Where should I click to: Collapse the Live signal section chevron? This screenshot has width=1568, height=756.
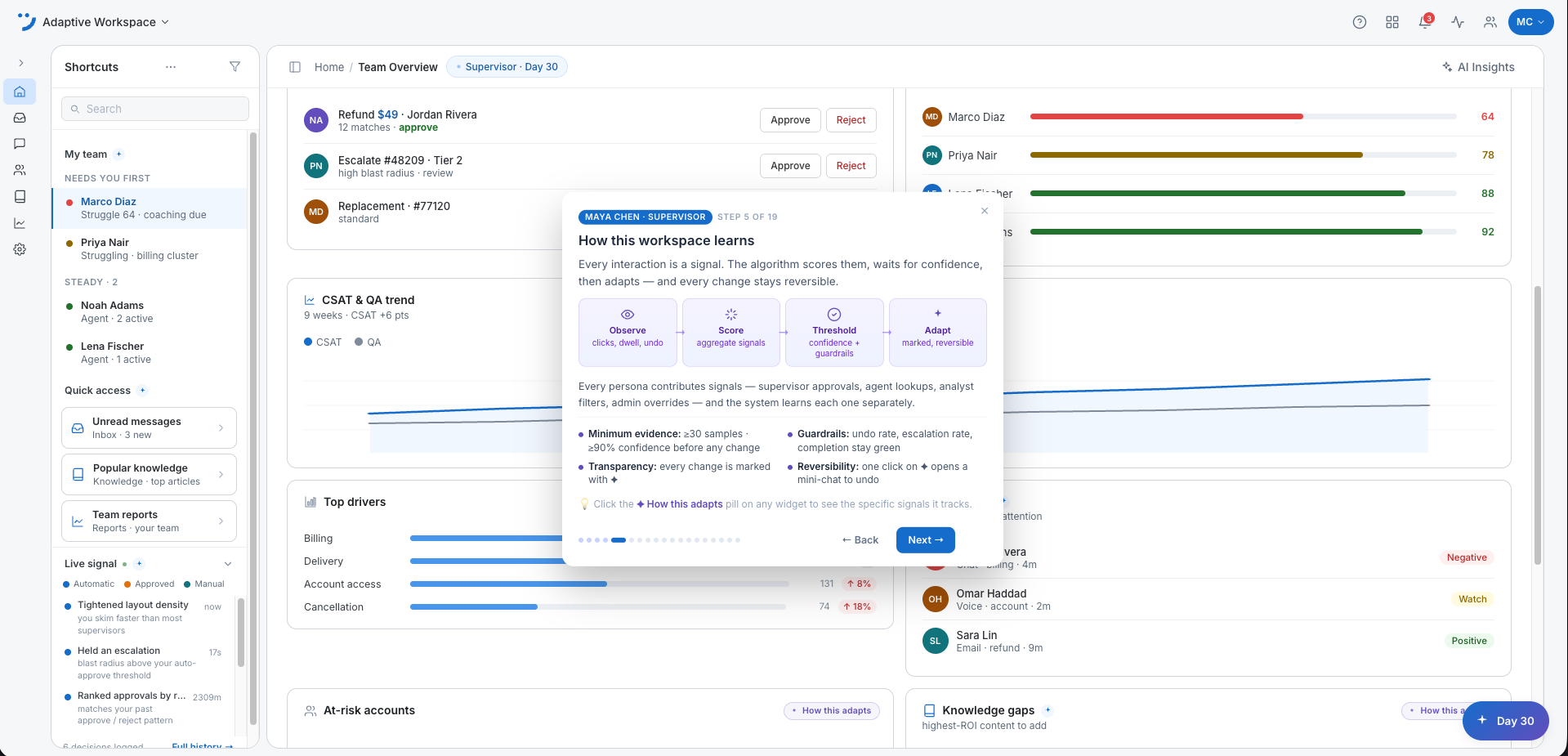coord(228,564)
